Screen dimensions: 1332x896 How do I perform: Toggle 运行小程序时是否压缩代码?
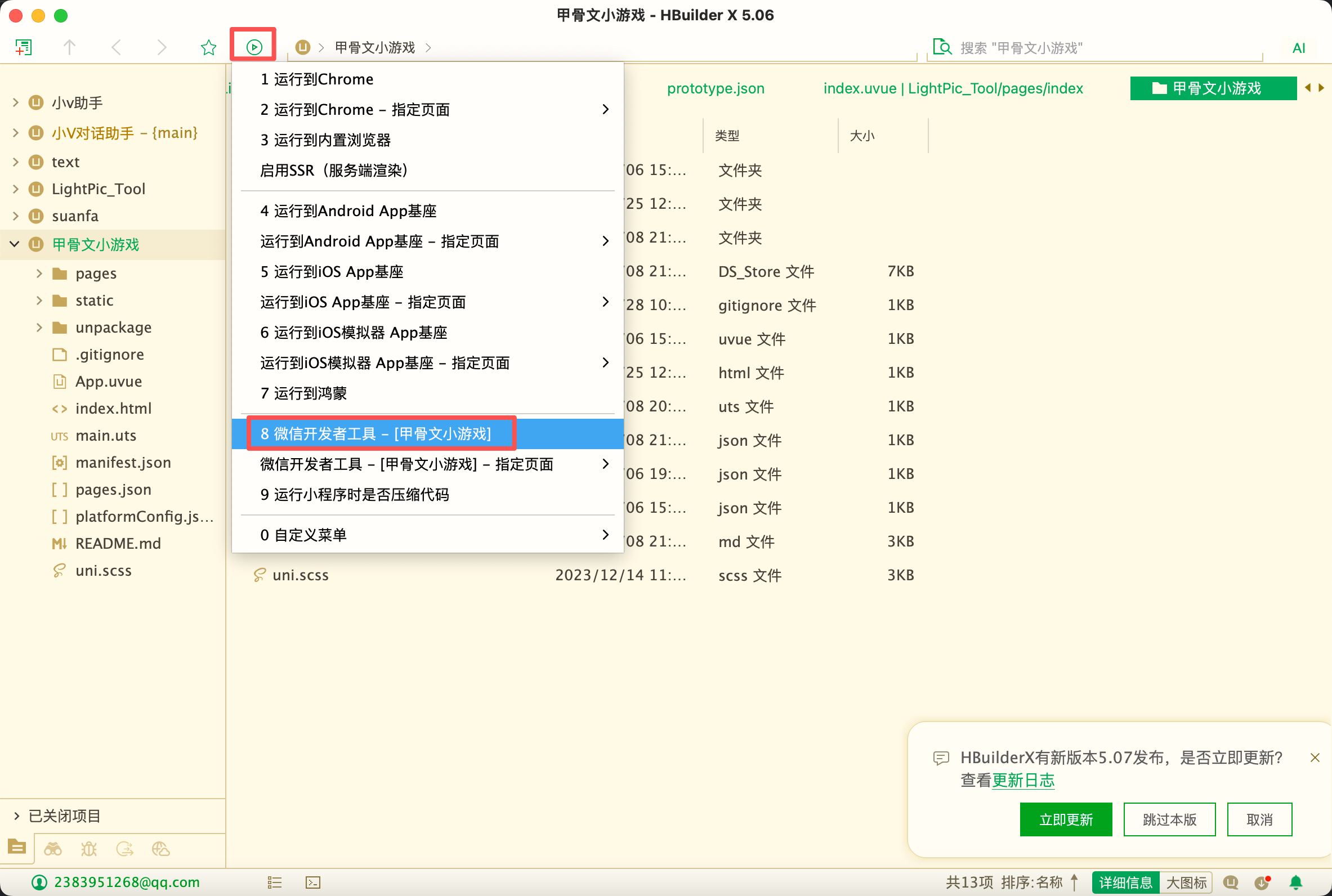427,494
